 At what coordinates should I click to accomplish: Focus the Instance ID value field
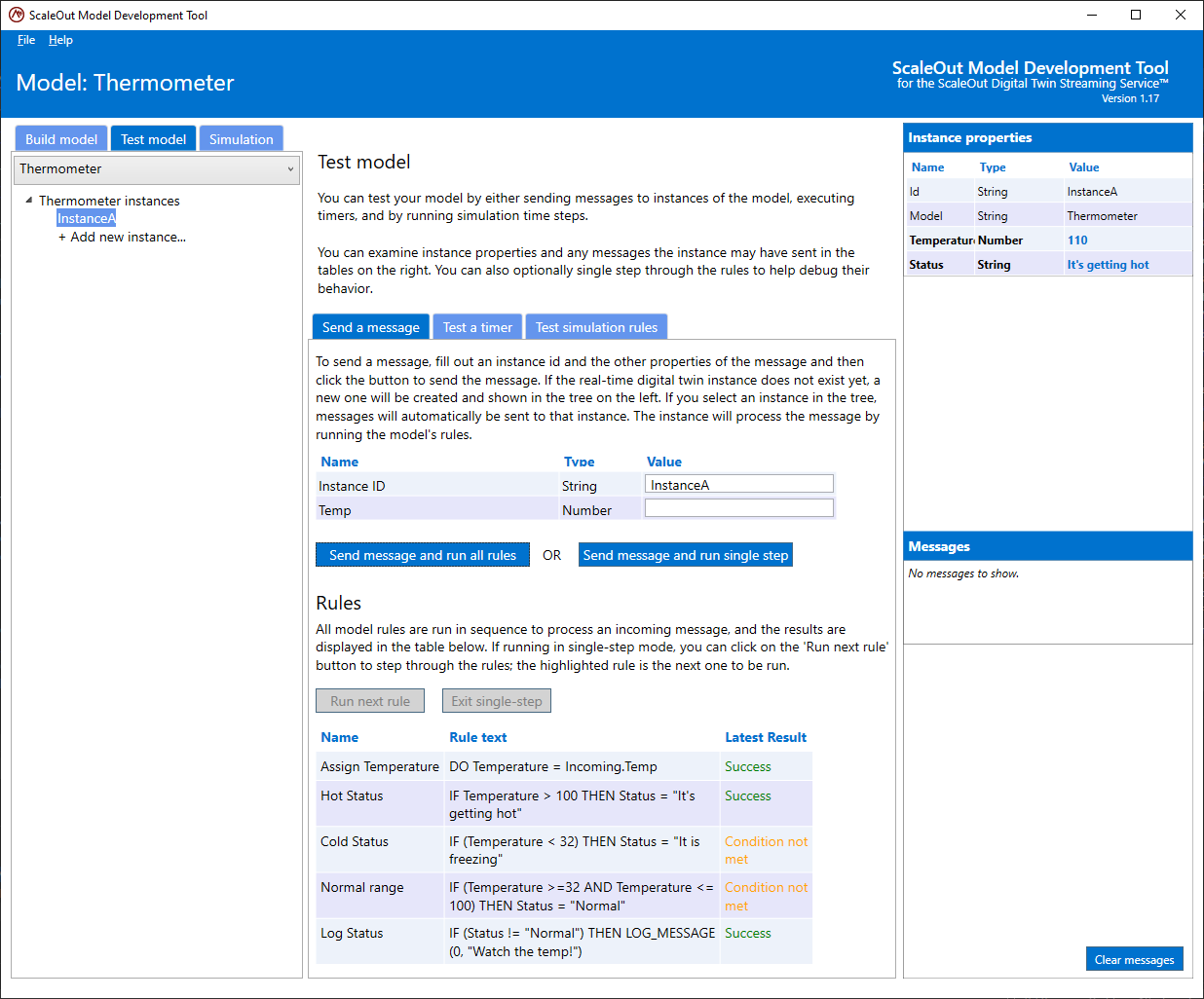point(739,484)
